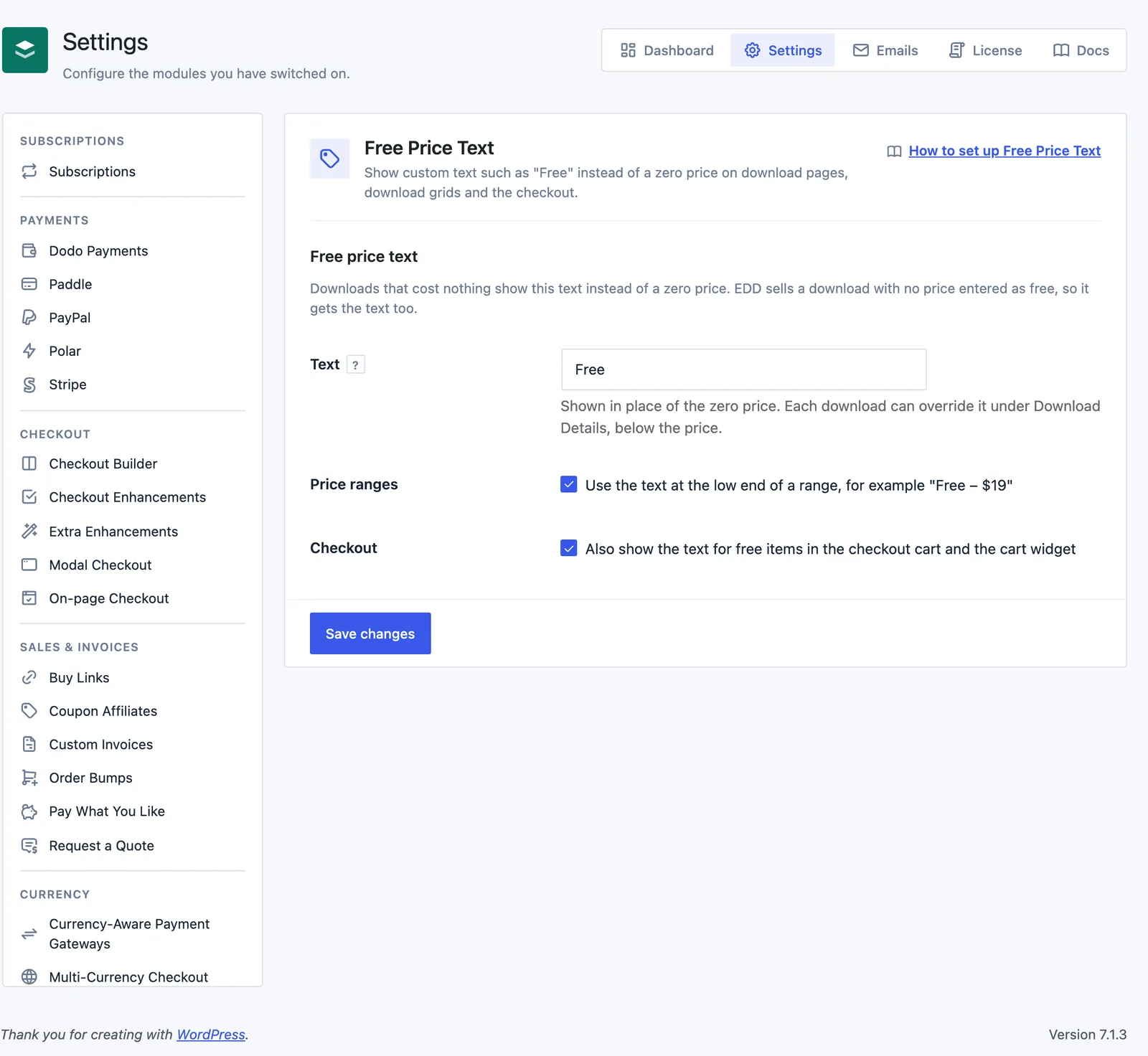The width and height of the screenshot is (1148, 1056).
Task: Click Save changes button
Action: pos(370,633)
